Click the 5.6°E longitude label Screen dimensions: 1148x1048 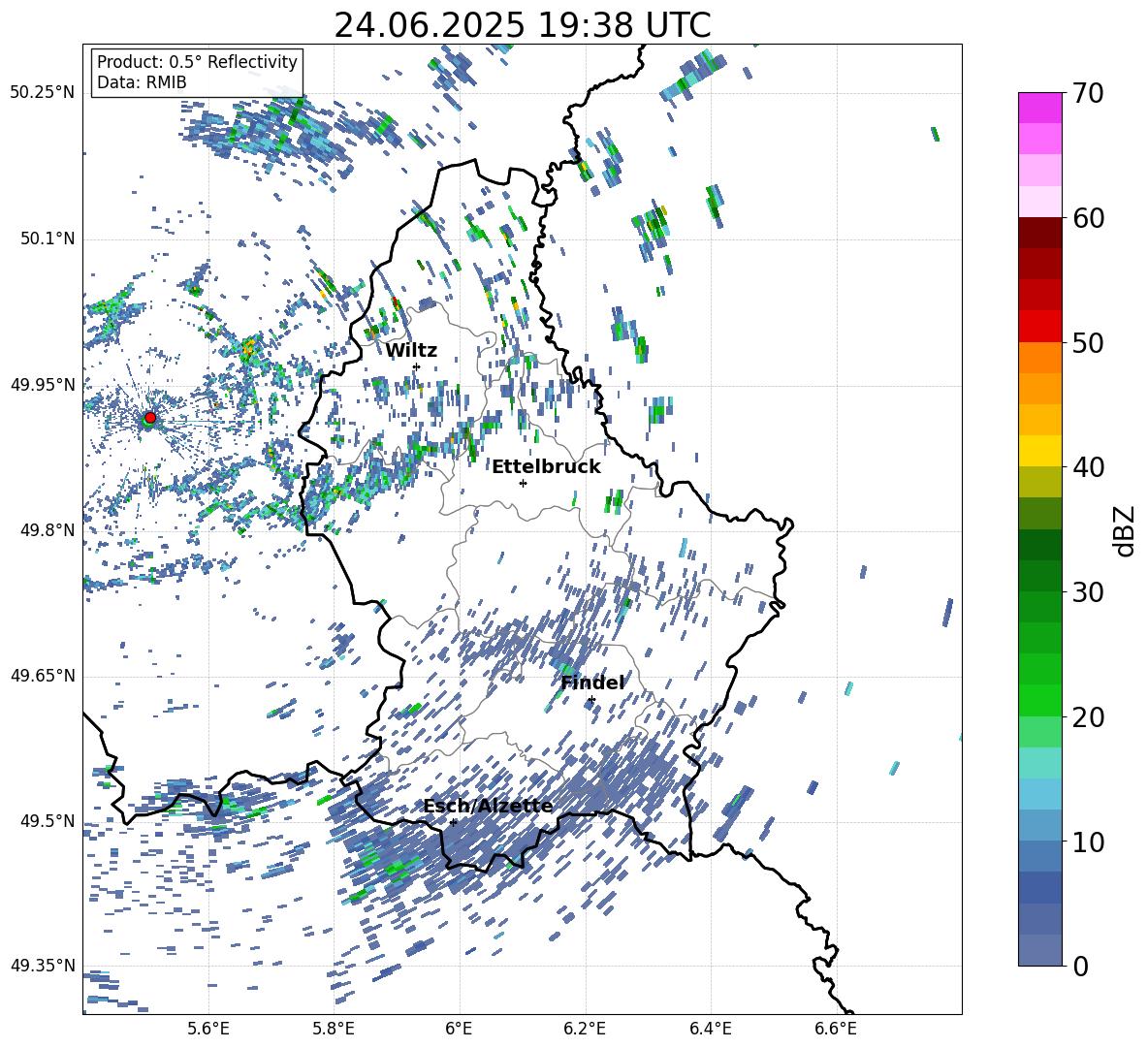point(208,1029)
